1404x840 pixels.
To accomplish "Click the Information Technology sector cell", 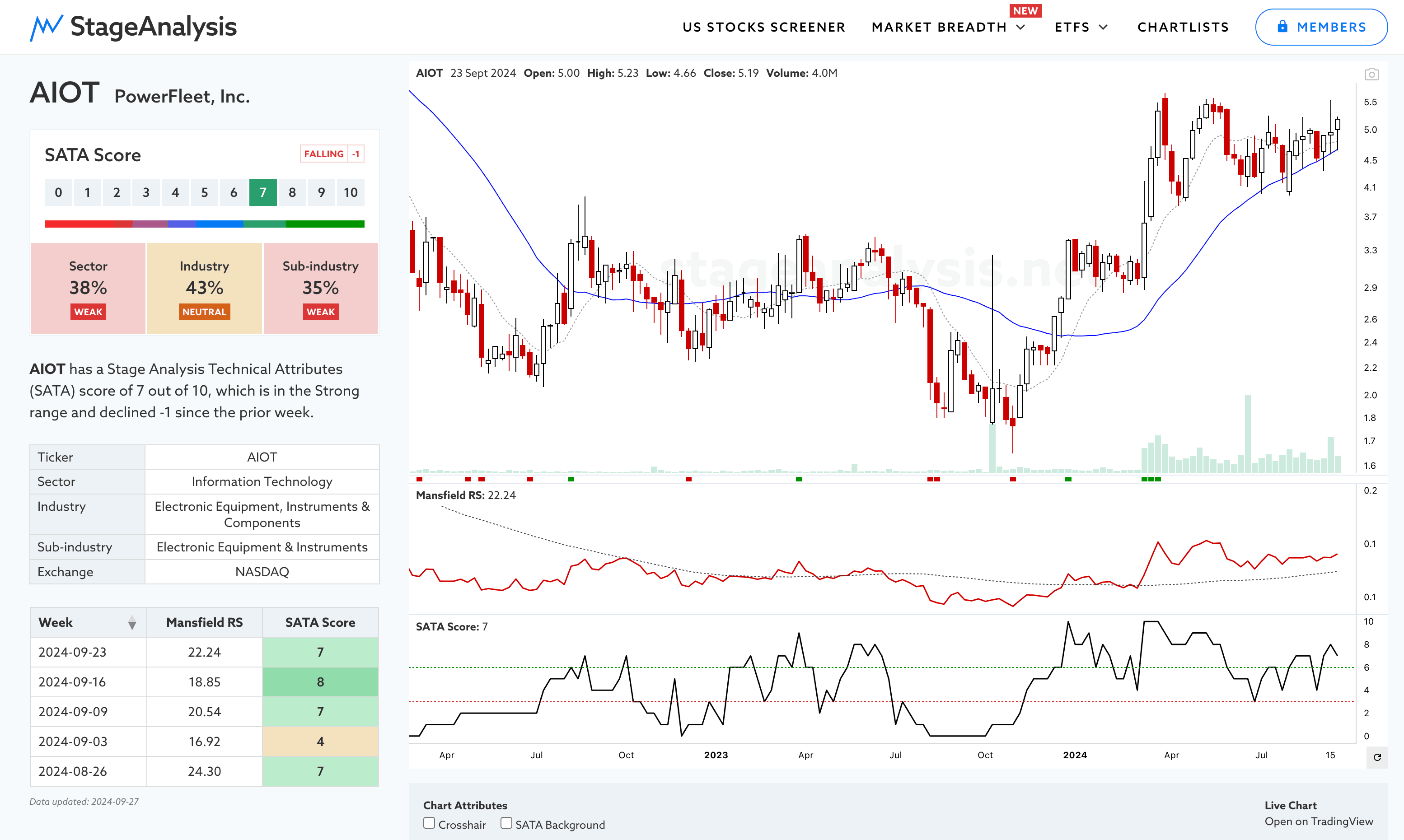I will (262, 482).
